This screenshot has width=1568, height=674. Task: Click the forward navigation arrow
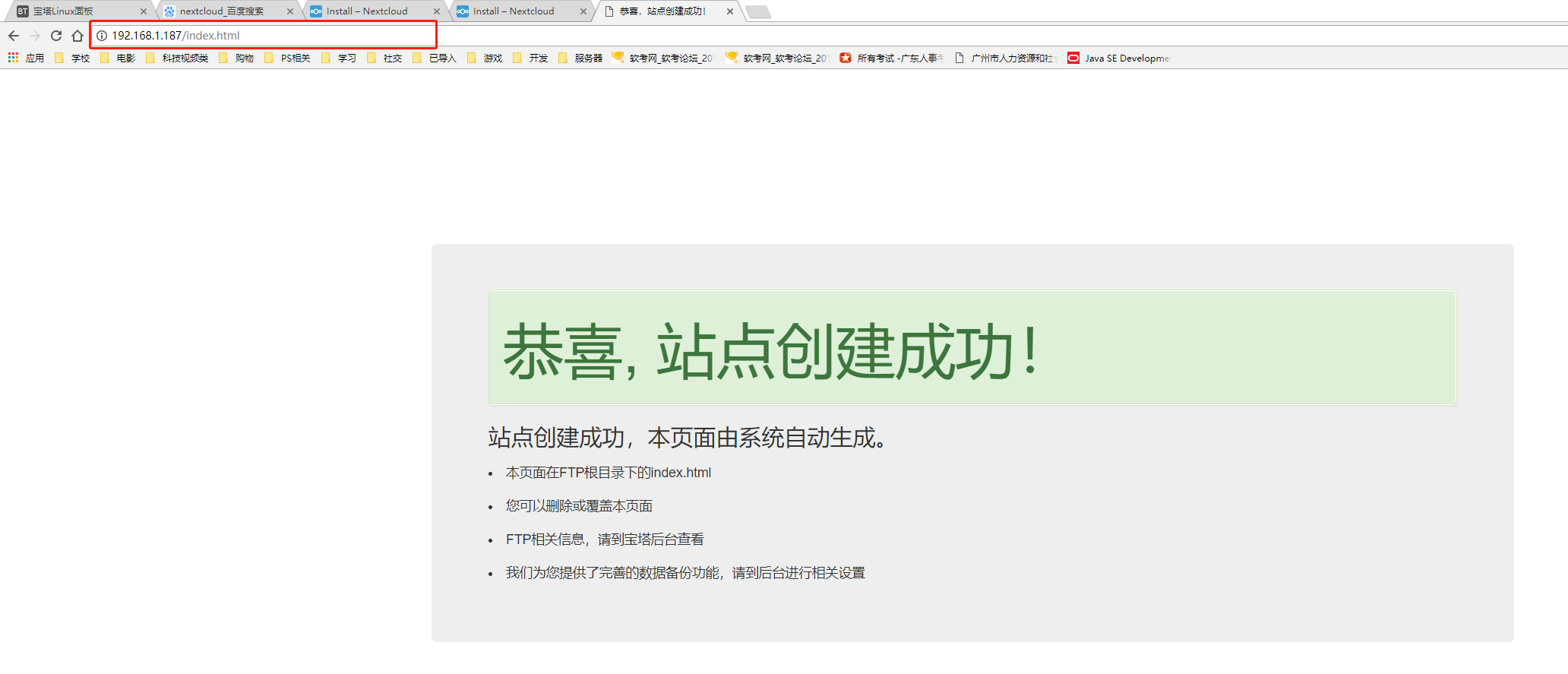click(x=35, y=36)
